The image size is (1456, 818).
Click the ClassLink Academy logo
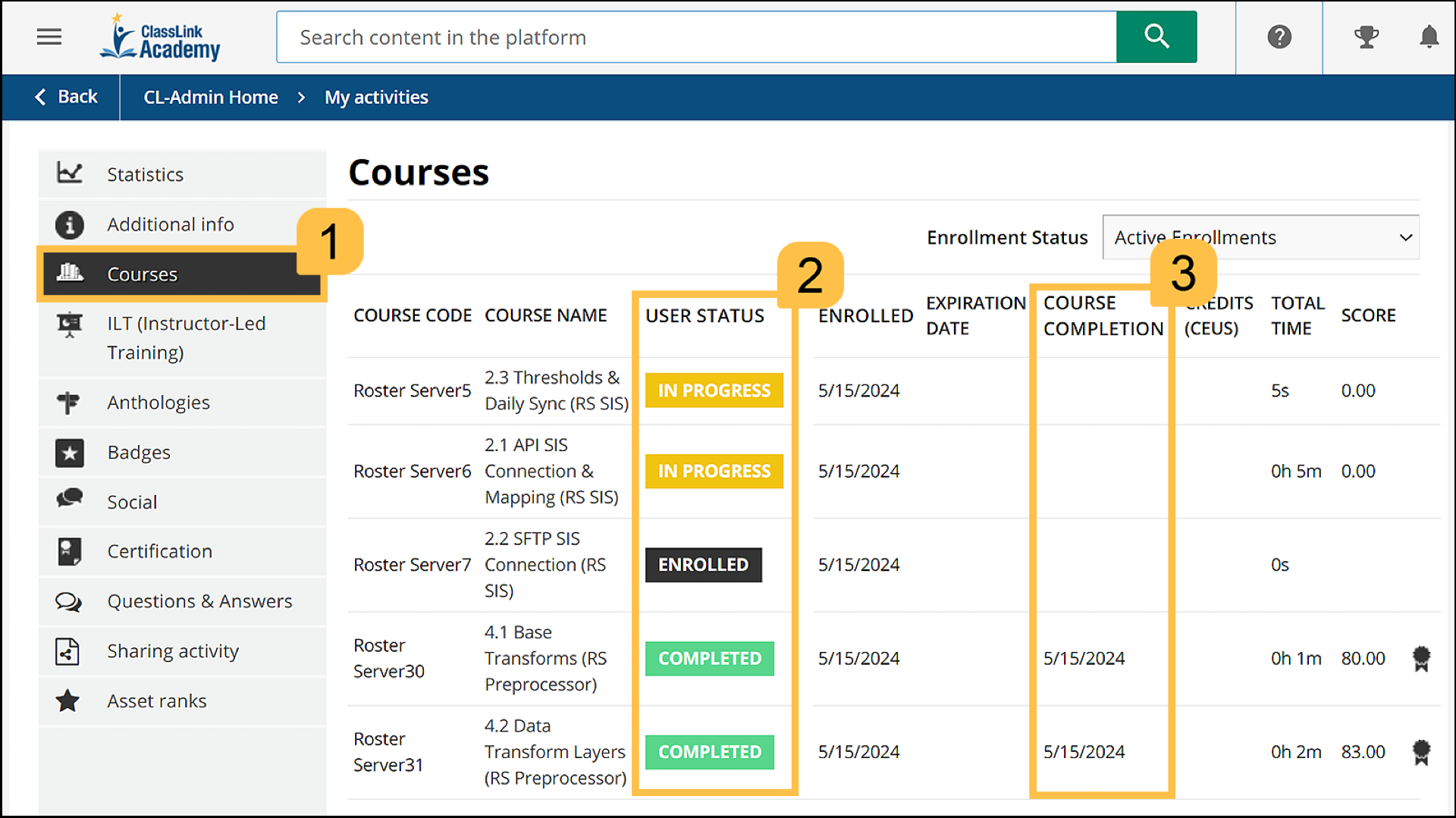tap(161, 38)
